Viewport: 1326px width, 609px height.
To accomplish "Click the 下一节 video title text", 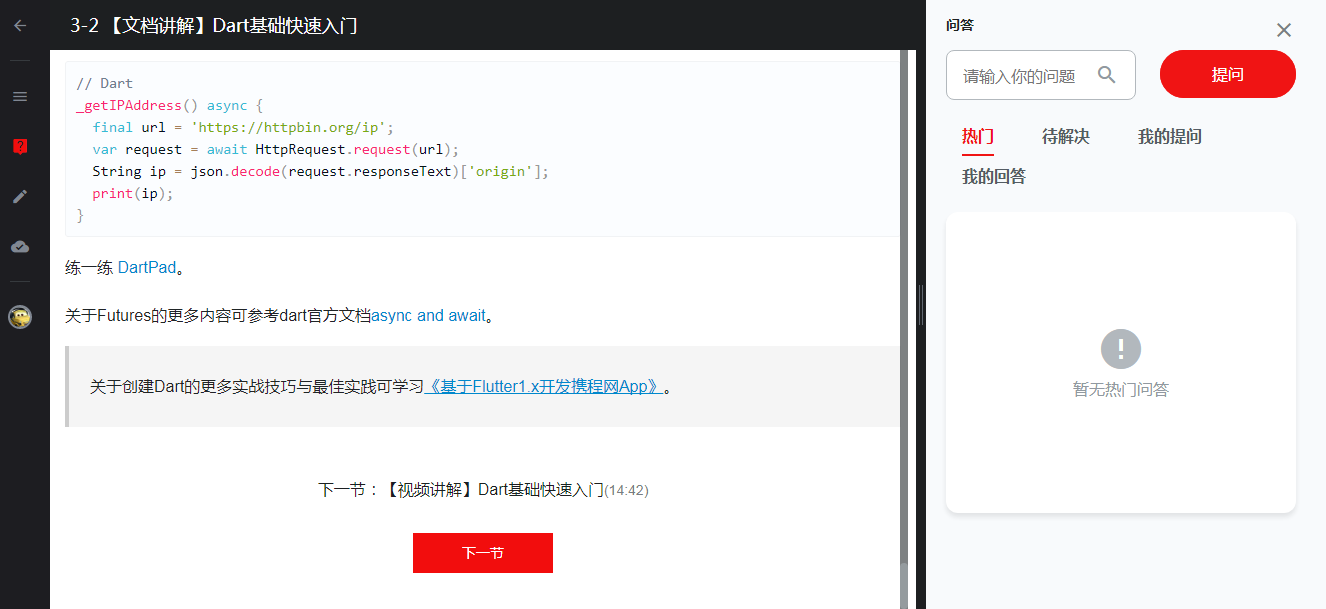I will pyautogui.click(x=483, y=490).
